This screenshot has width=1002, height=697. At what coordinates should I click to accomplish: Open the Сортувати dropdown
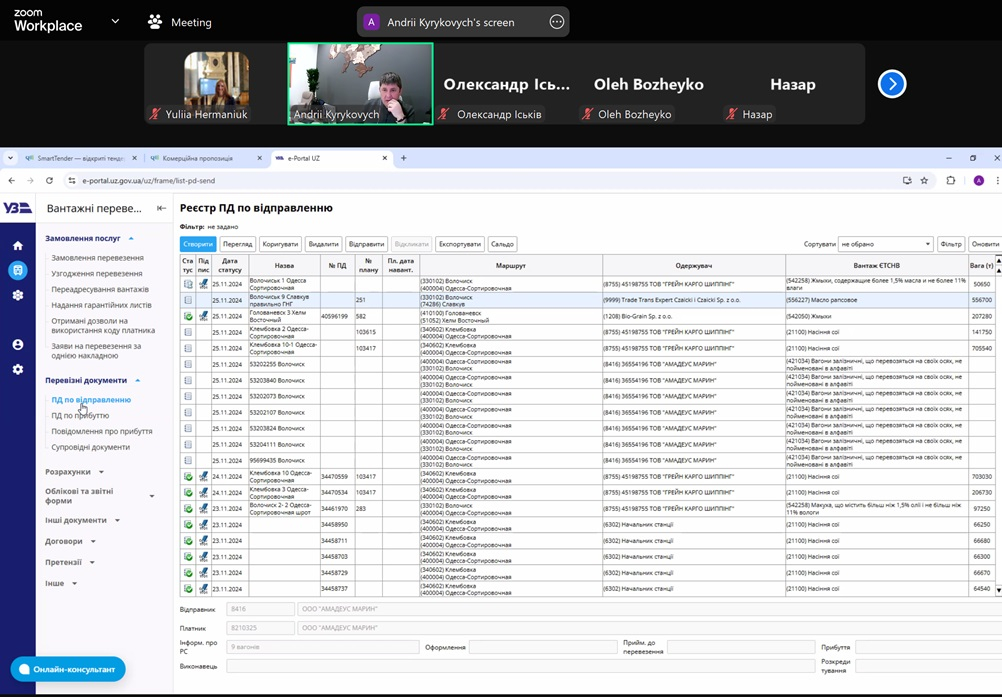[x=885, y=244]
